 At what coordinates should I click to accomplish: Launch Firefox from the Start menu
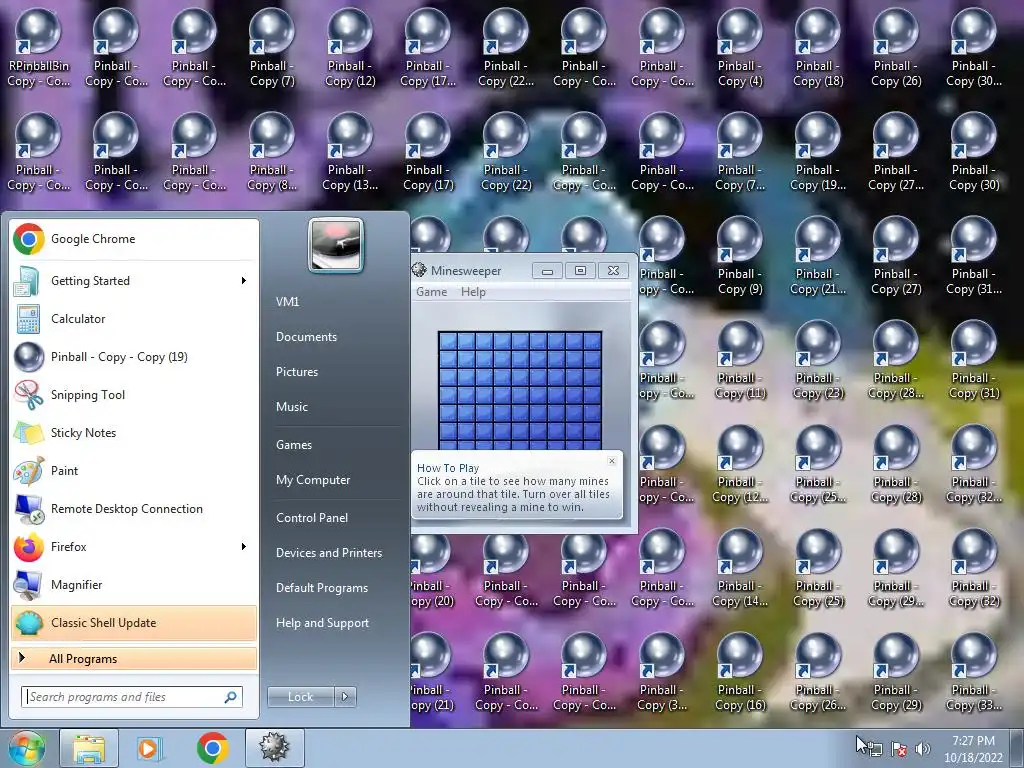[x=134, y=547]
